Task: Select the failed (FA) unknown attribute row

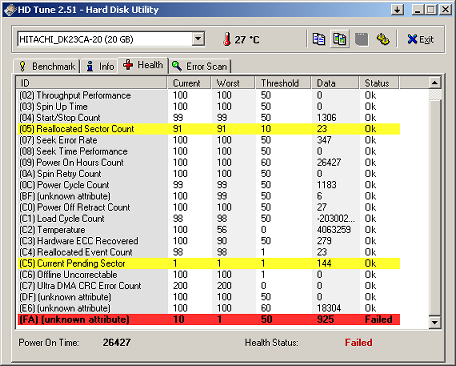Action: click(209, 319)
